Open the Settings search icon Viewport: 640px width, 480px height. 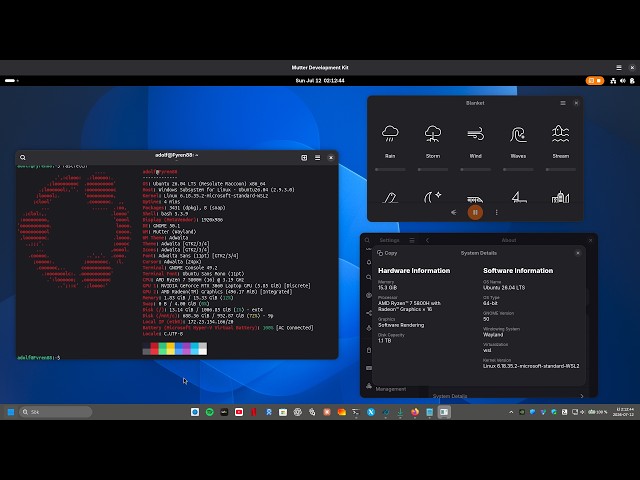(367, 240)
